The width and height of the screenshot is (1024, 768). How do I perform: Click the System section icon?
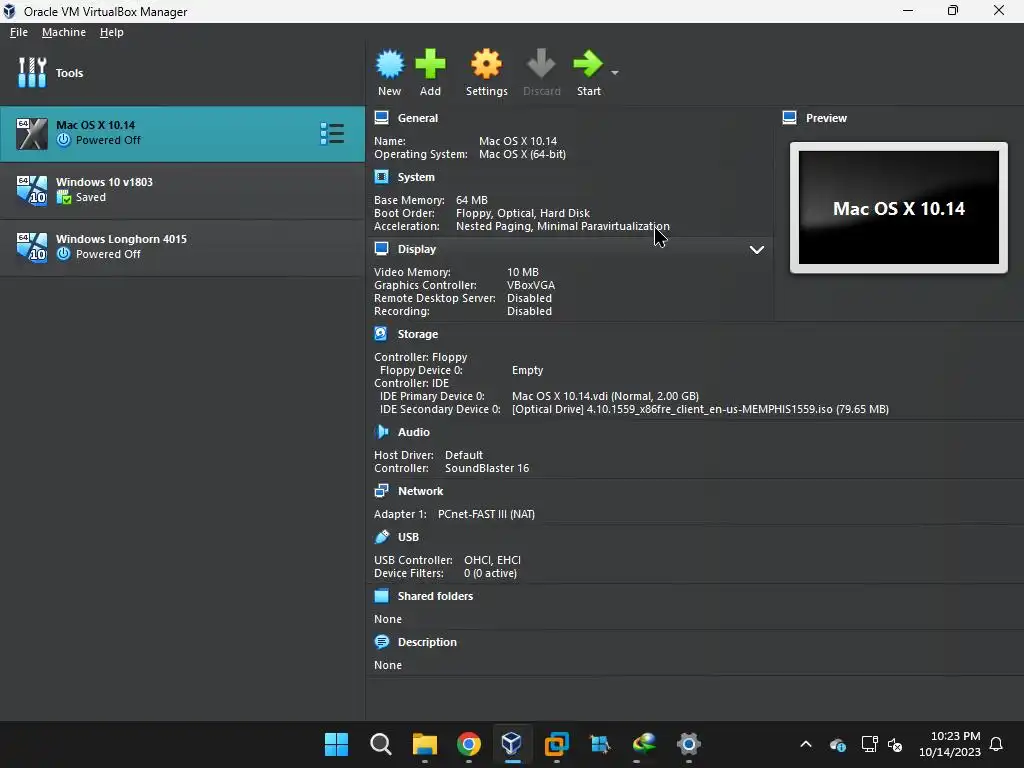[x=381, y=177]
